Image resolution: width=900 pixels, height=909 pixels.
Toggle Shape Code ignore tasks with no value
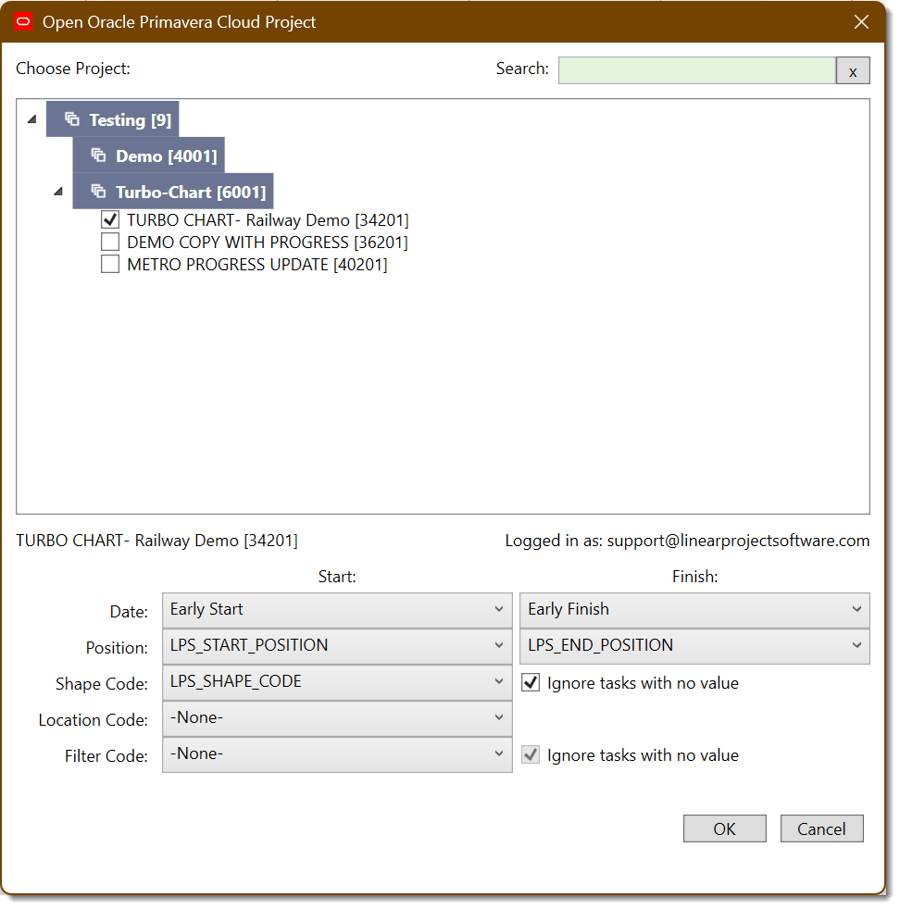[x=531, y=683]
